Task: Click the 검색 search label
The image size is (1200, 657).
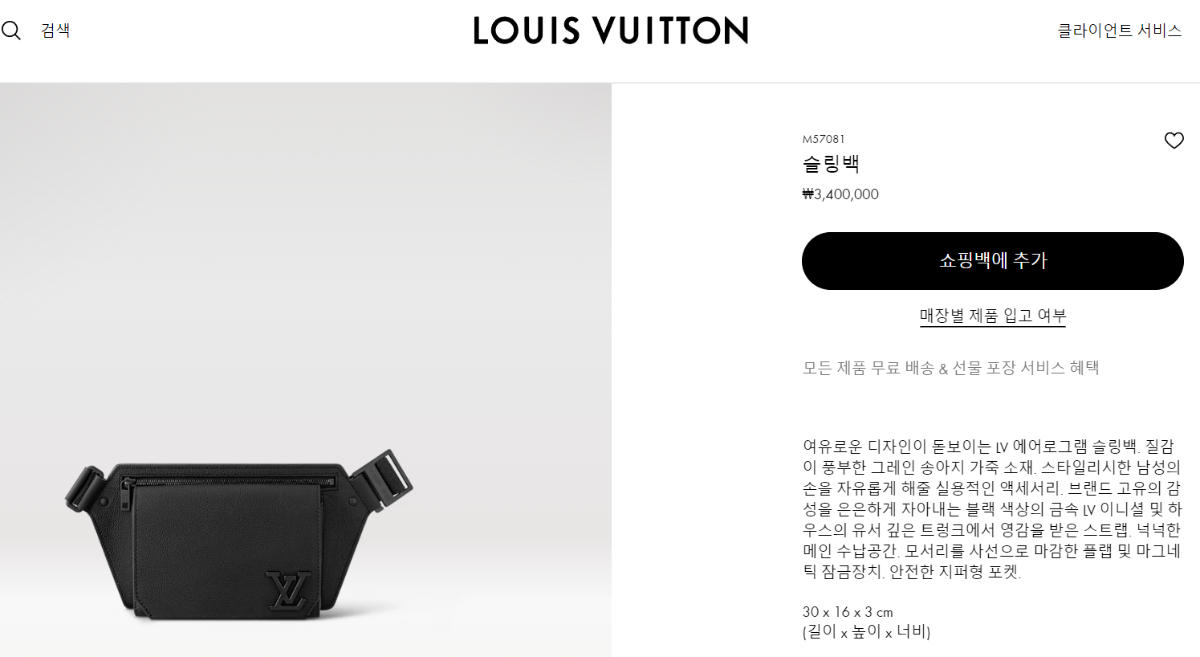Action: (x=55, y=30)
